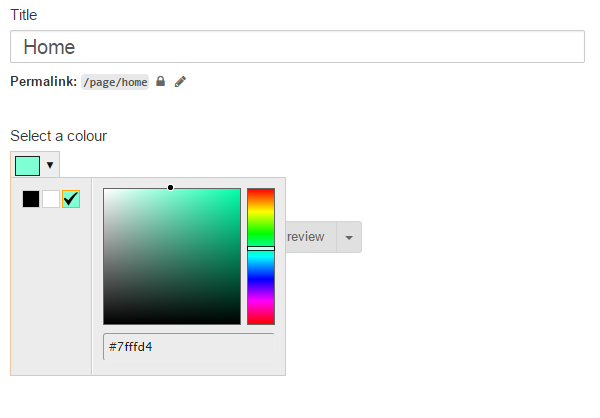Click the black picker dot on gradient
The width and height of the screenshot is (600, 418).
coord(171,188)
